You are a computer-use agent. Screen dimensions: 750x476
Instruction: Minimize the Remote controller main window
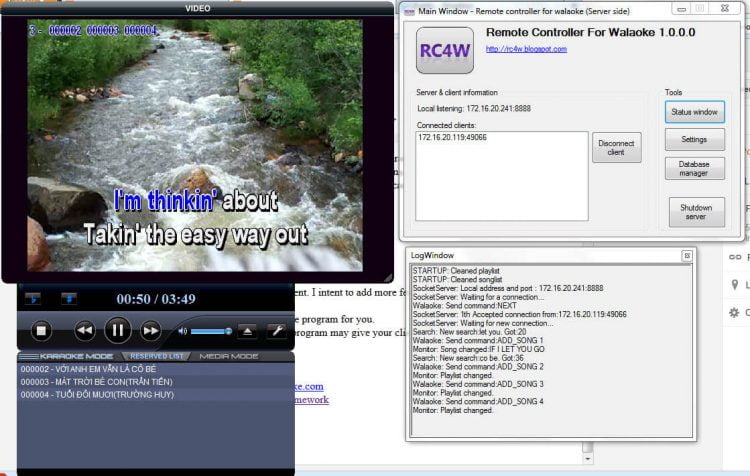coord(682,9)
